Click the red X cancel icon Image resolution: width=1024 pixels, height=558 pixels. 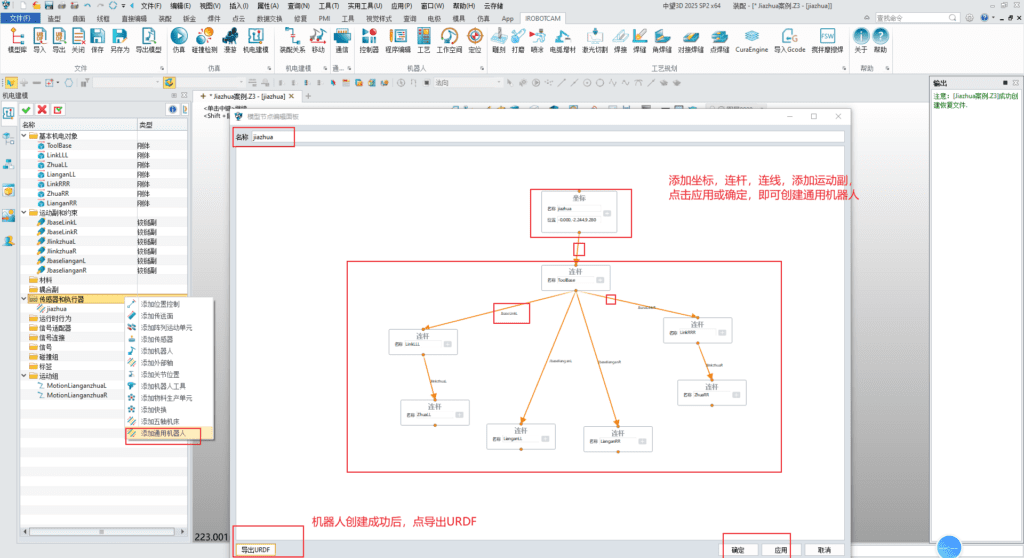tap(42, 109)
